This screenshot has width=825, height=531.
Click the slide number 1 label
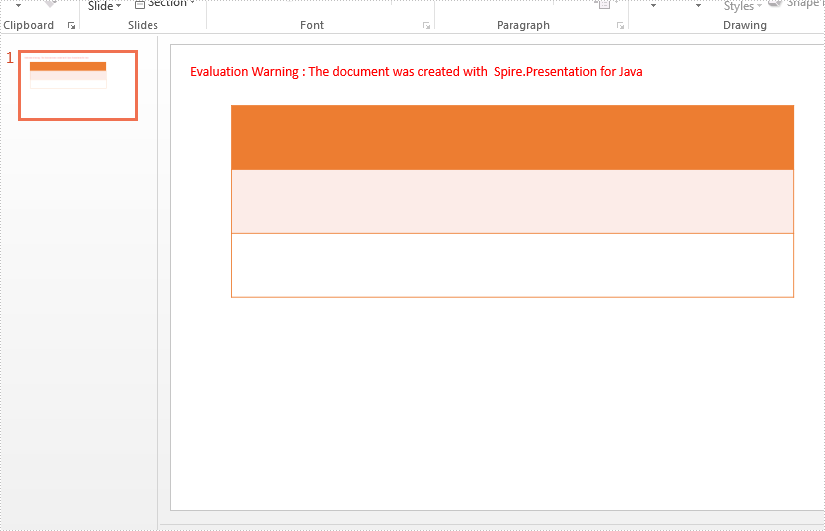coord(10,58)
